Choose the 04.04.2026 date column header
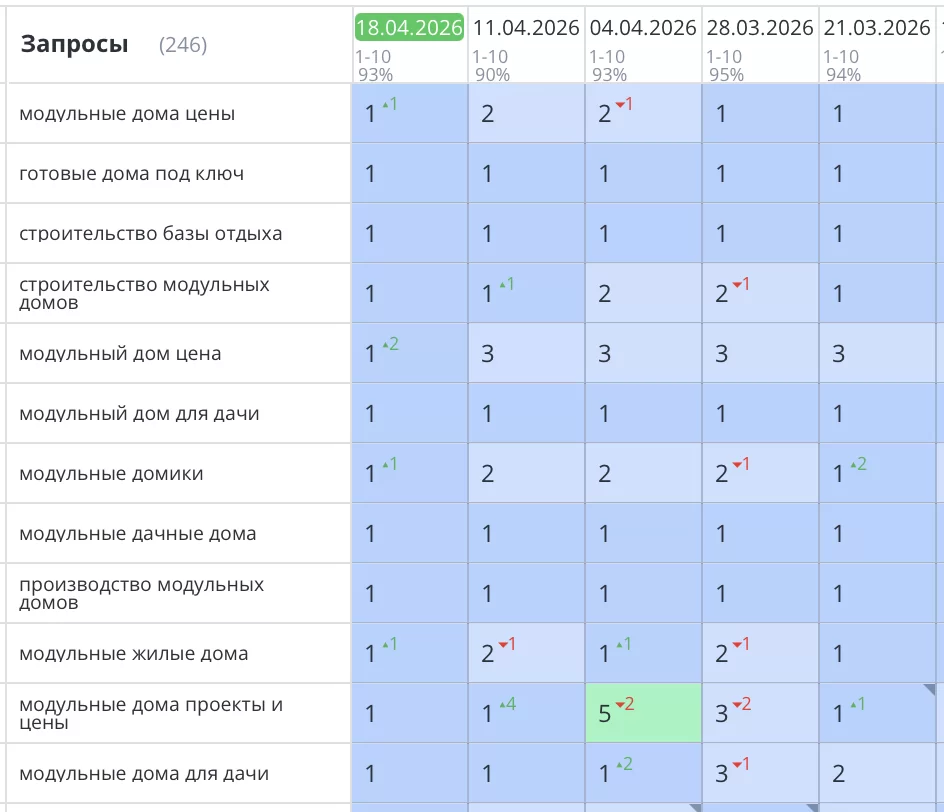Viewport: 944px width, 812px height. coord(643,28)
